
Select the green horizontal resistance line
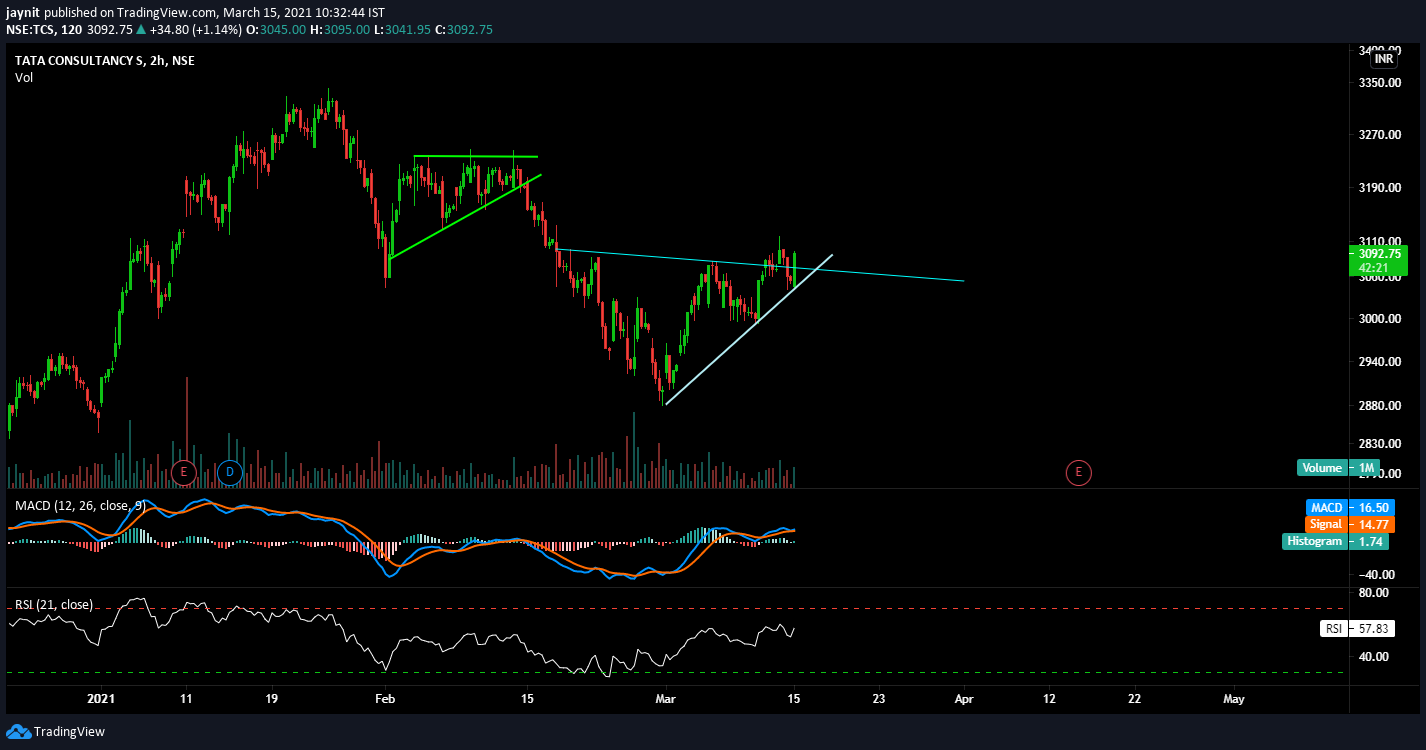point(476,156)
